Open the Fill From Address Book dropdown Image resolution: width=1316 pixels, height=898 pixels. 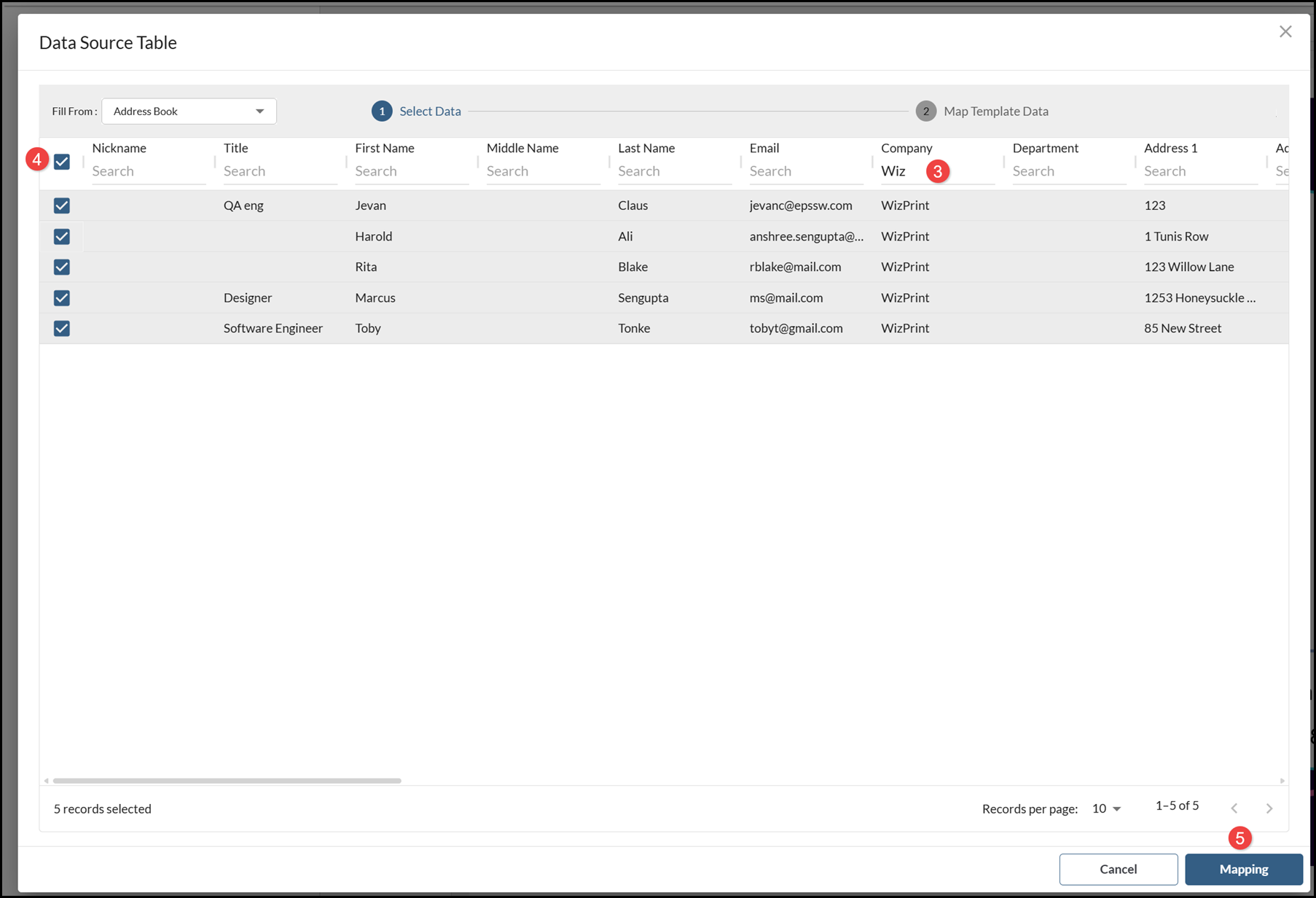point(189,111)
